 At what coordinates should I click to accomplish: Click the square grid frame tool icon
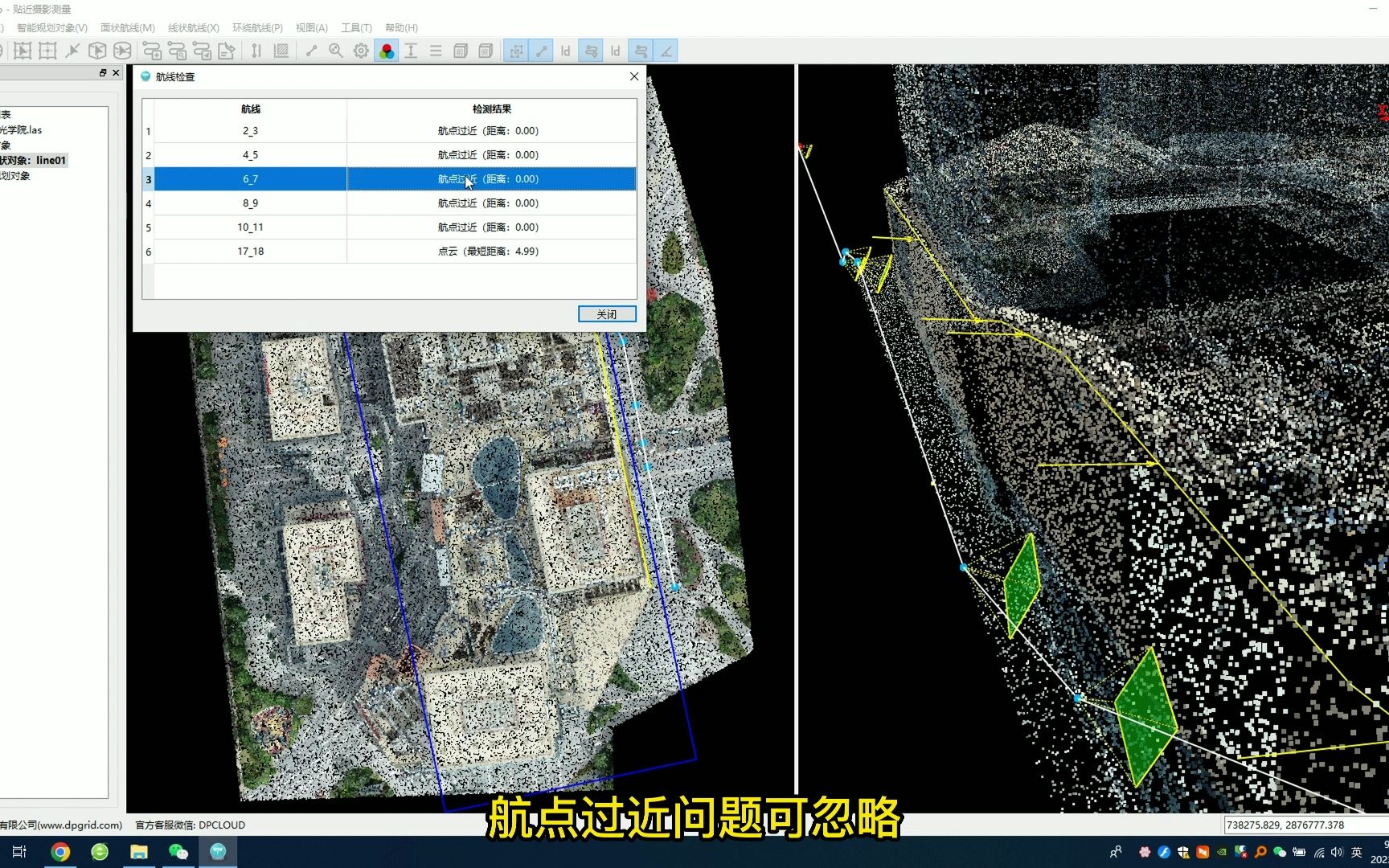(x=47, y=51)
